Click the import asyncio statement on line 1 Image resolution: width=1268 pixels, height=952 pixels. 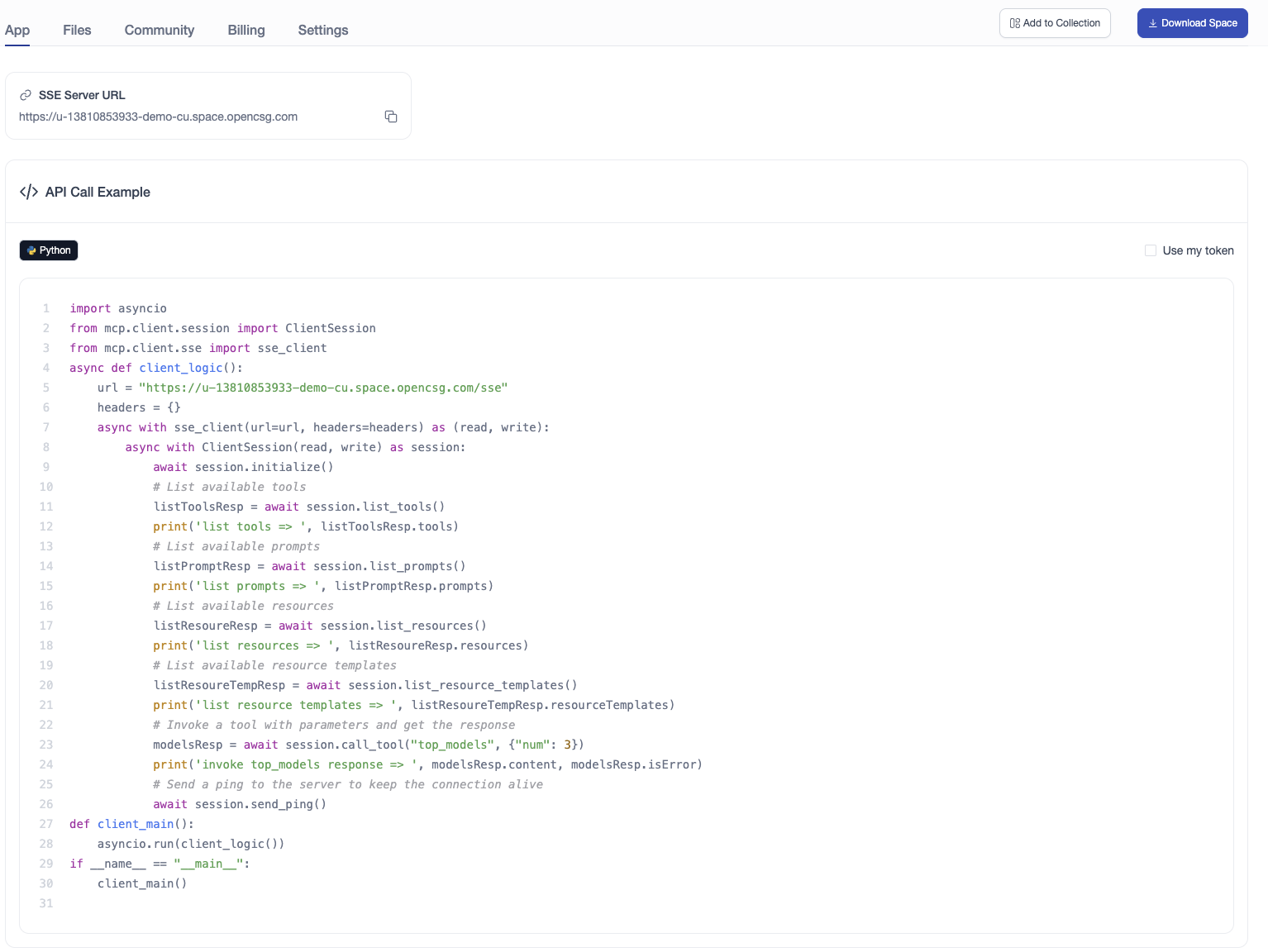pyautogui.click(x=118, y=308)
